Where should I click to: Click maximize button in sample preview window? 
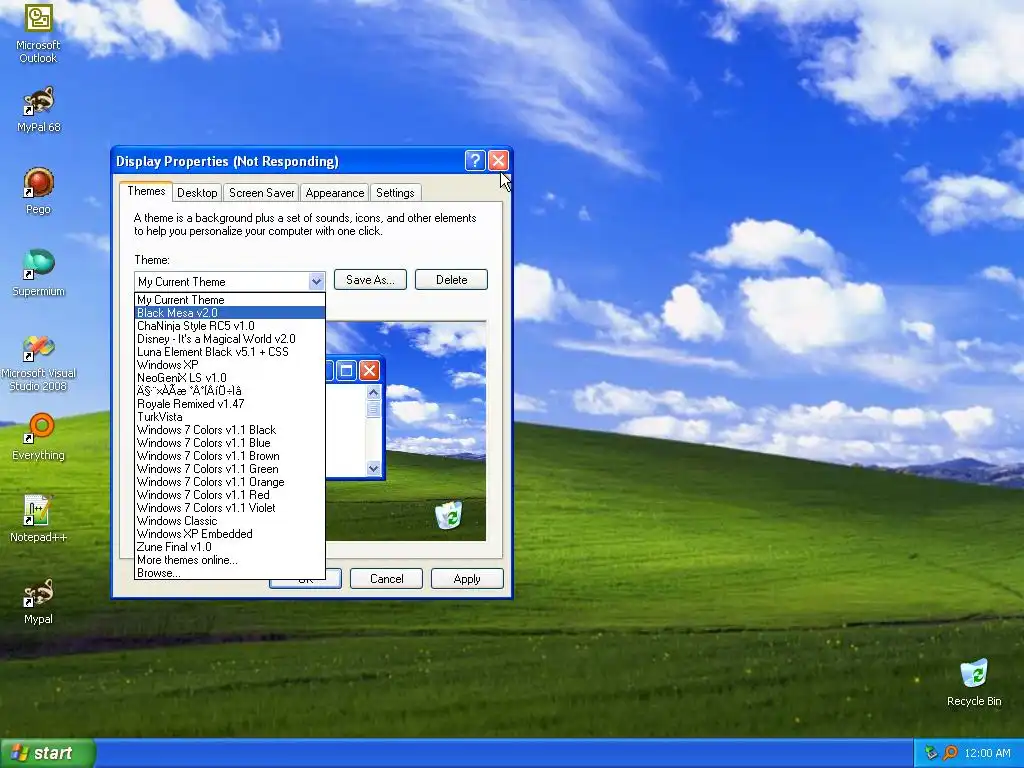click(x=346, y=370)
